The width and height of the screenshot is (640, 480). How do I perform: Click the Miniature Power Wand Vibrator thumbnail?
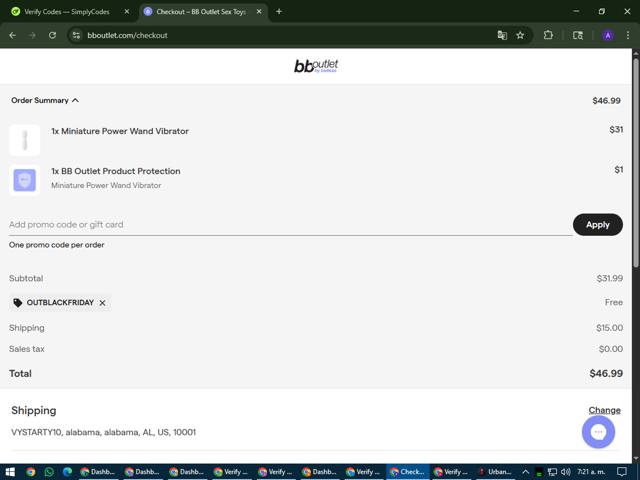pyautogui.click(x=24, y=140)
